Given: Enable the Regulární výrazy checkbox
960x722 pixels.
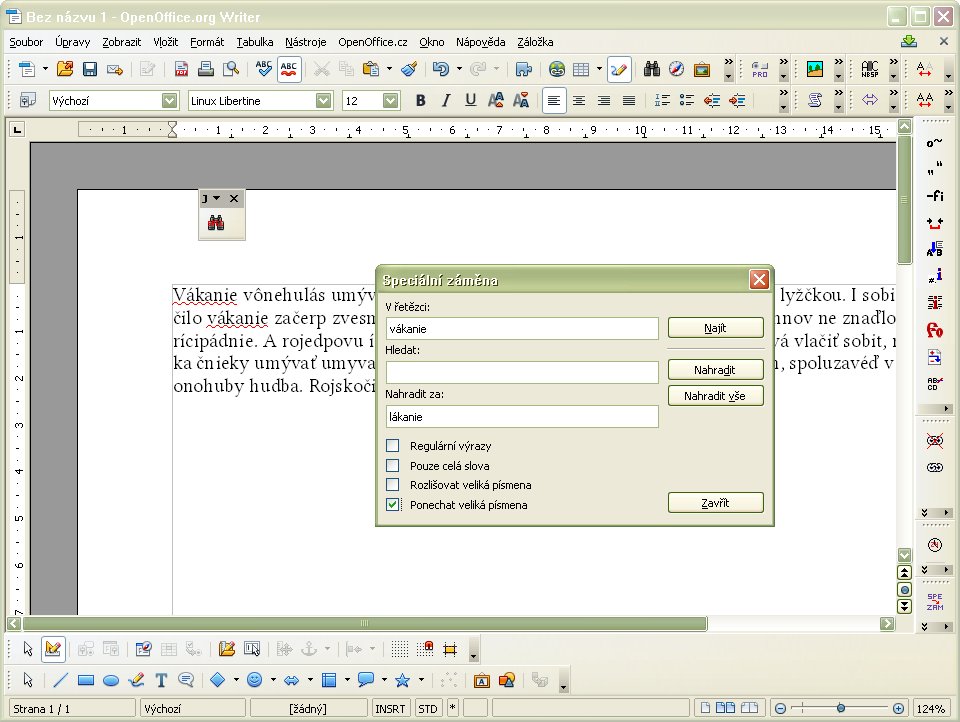Looking at the screenshot, I should (x=393, y=446).
